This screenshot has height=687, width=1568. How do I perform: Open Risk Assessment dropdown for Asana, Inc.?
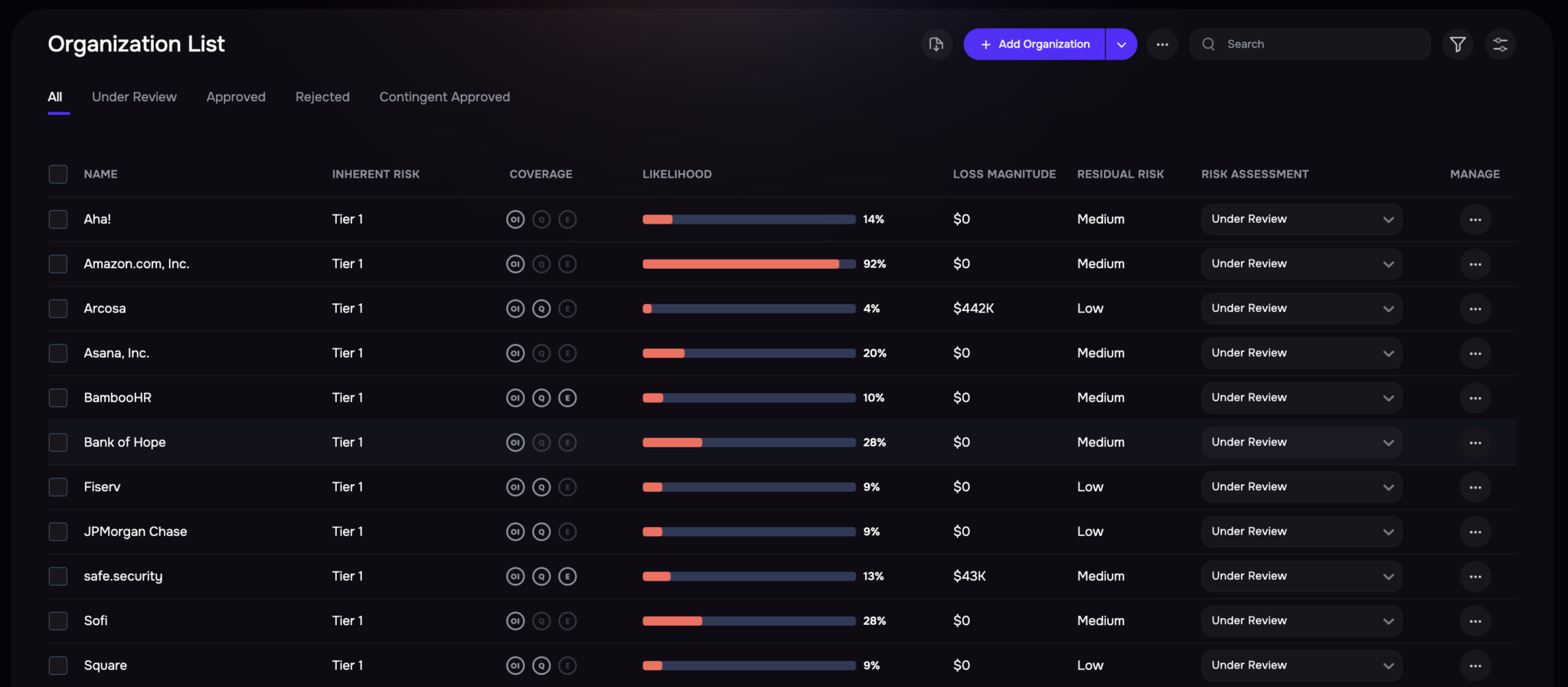[x=1301, y=353]
